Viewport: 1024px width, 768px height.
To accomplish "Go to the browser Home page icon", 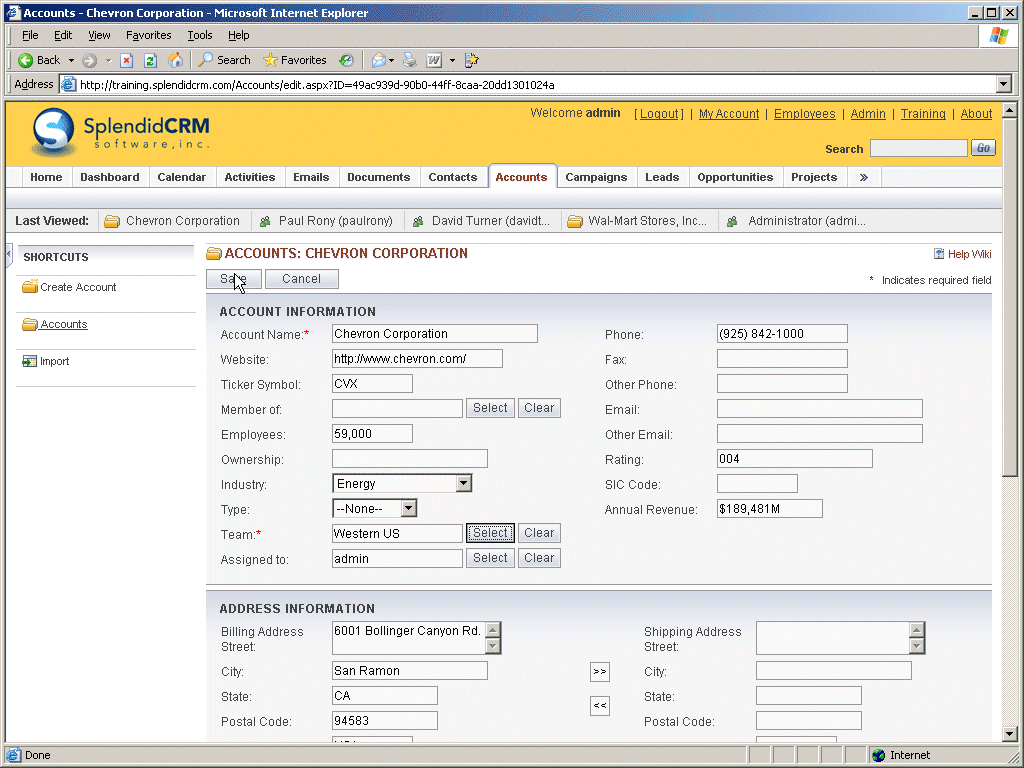I will (x=175, y=60).
